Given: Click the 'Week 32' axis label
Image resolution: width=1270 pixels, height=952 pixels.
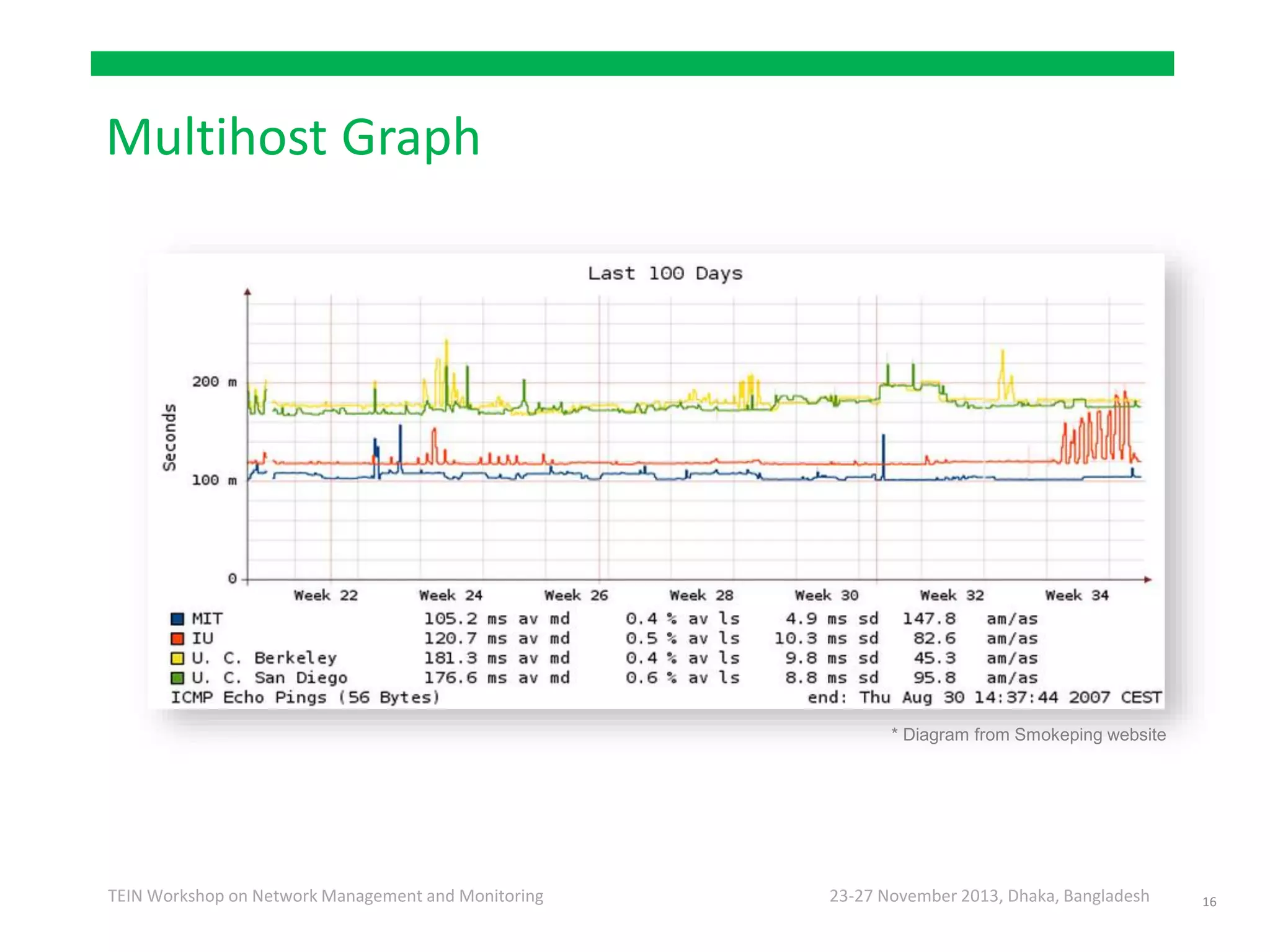Looking at the screenshot, I should 952,595.
